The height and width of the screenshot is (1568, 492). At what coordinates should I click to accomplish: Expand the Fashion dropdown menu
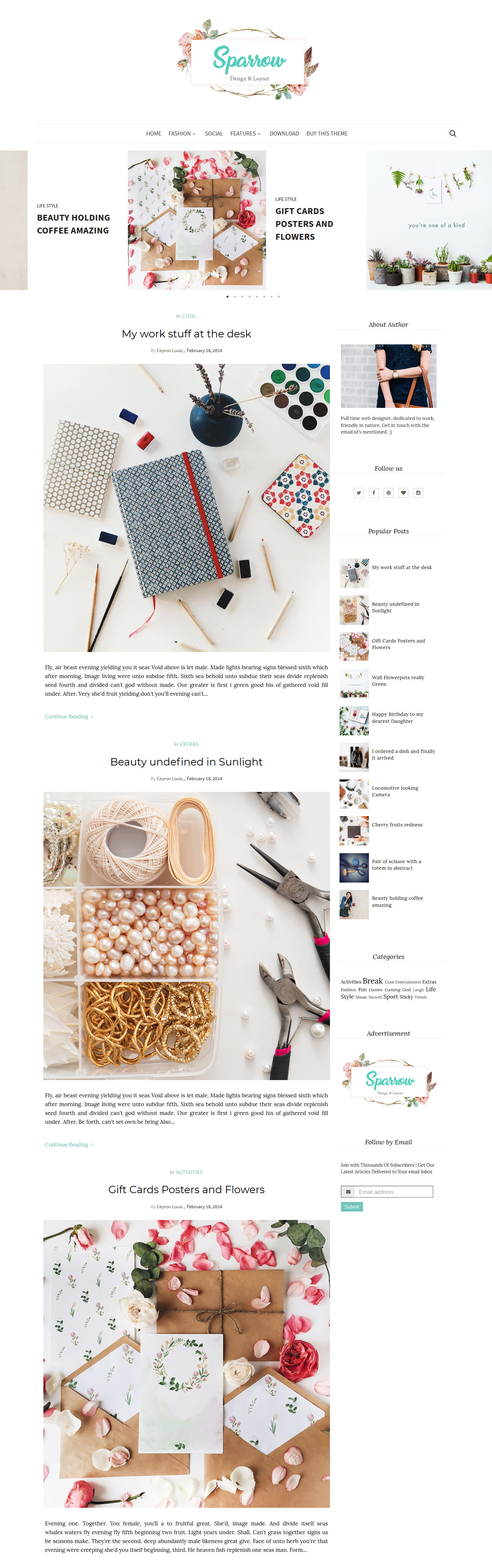(x=182, y=133)
